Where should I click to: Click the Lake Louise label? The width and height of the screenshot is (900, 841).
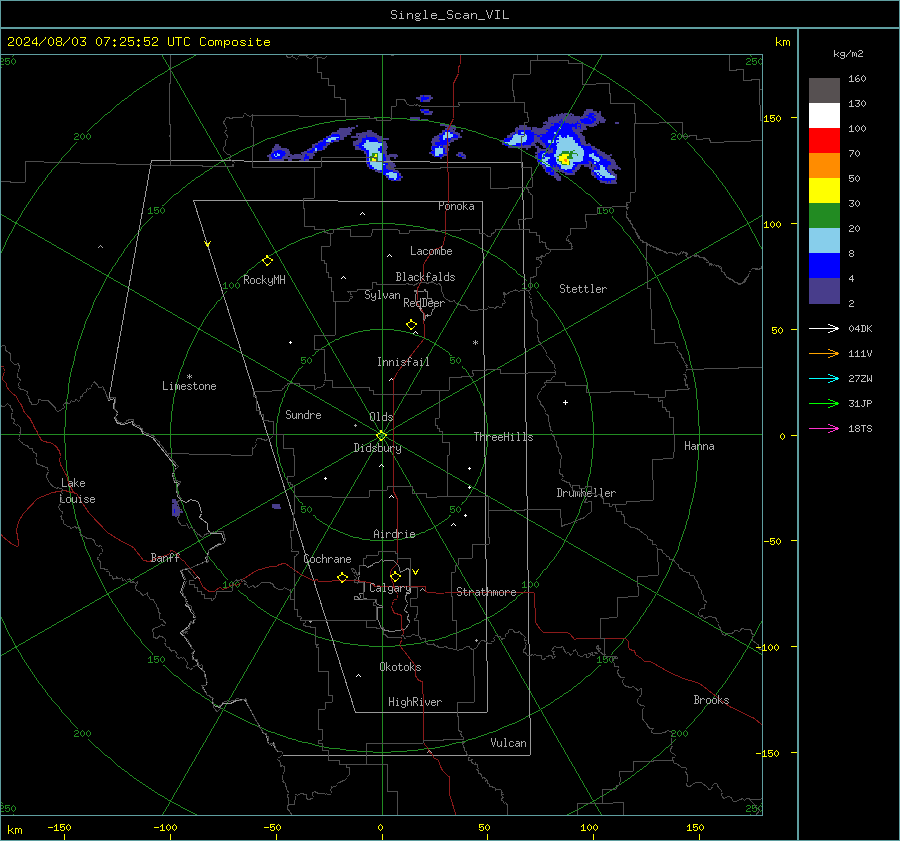point(77,491)
